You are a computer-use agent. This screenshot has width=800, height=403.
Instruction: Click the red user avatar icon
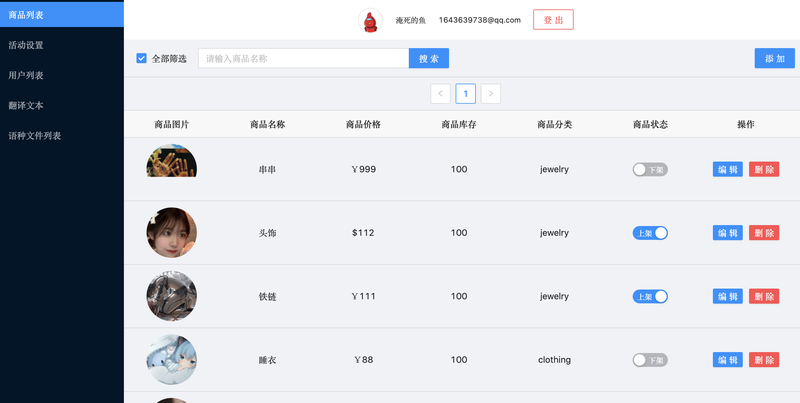click(370, 20)
